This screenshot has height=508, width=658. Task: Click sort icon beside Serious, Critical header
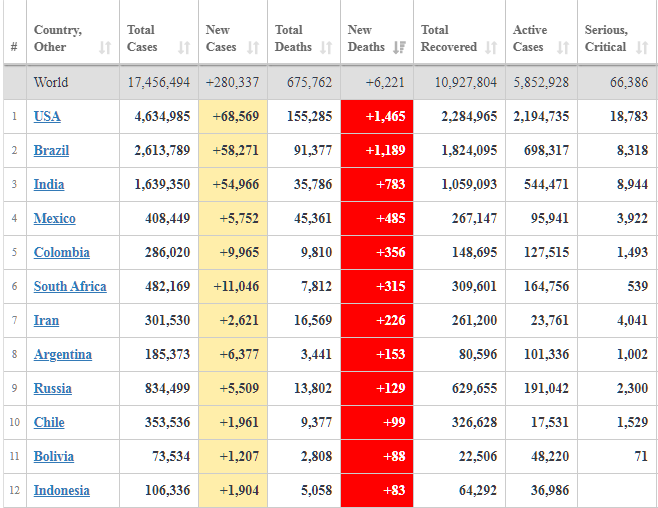tap(643, 47)
